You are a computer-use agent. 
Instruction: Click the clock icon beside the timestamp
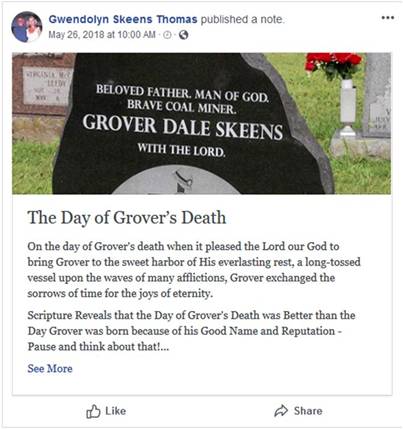click(167, 35)
